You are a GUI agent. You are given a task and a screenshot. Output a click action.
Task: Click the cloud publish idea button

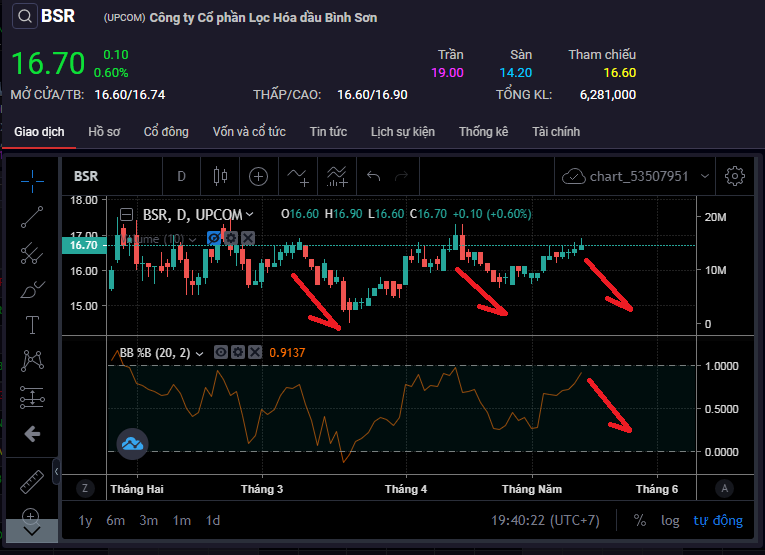(x=132, y=444)
